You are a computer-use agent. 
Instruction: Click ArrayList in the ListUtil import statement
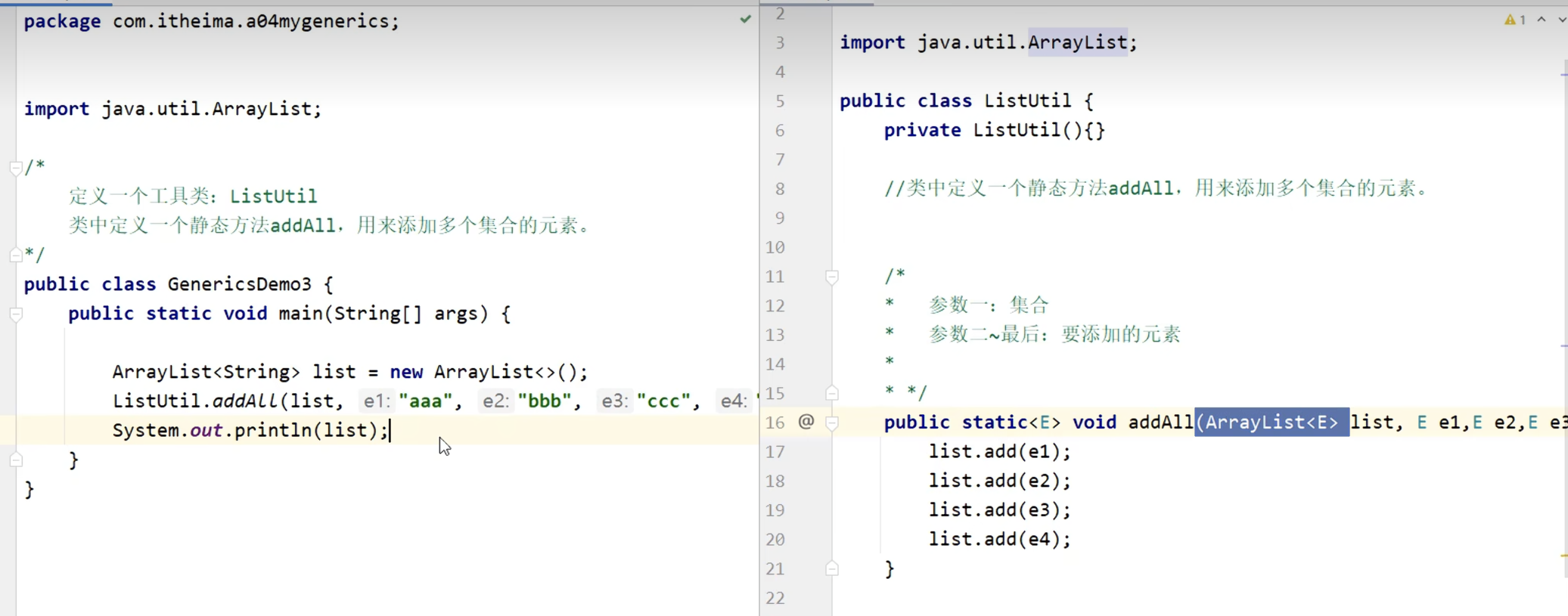coord(1077,42)
